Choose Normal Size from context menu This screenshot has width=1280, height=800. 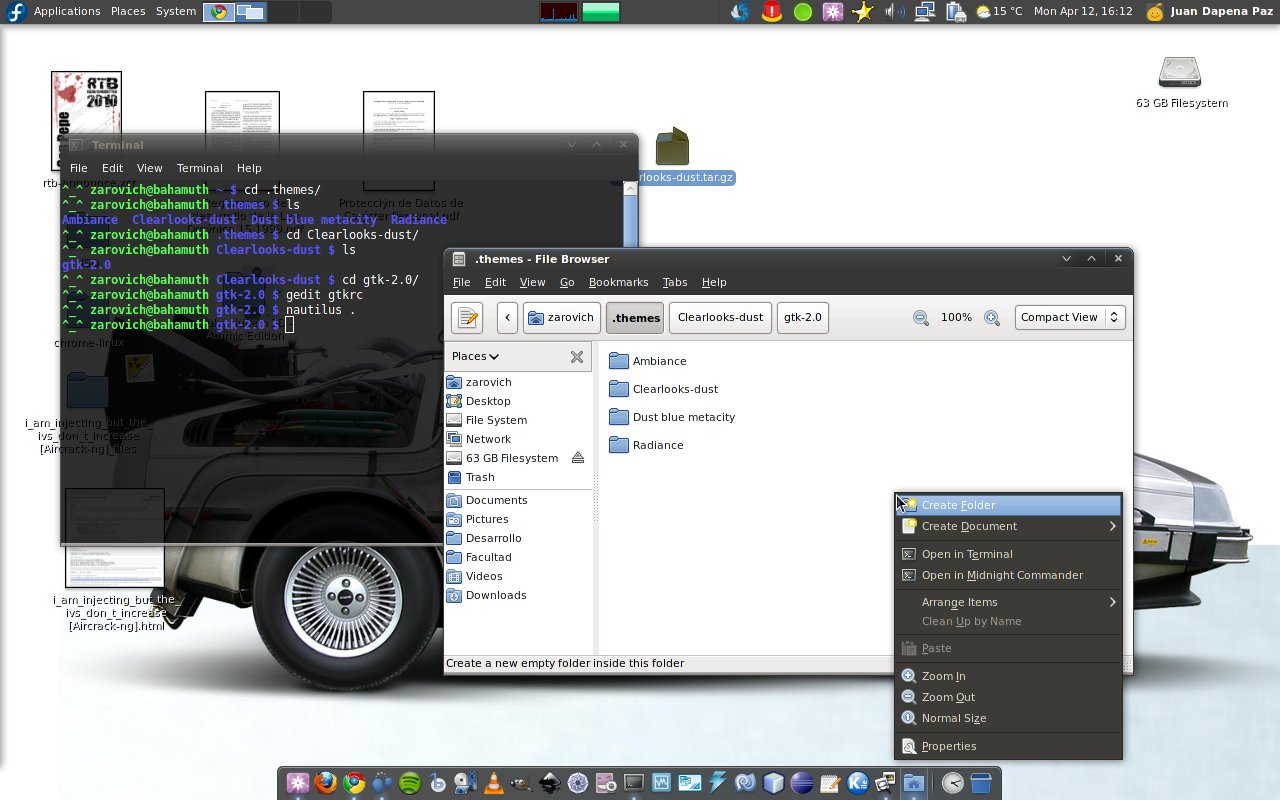(1008, 718)
